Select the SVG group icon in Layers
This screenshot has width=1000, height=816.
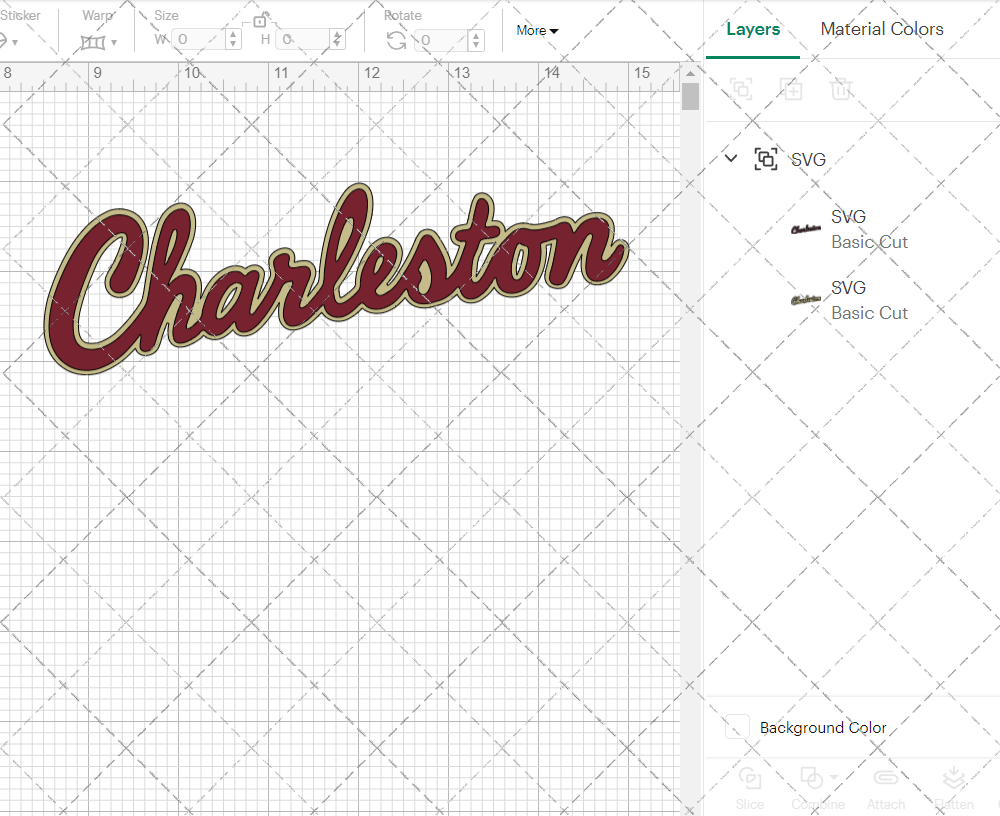click(765, 159)
